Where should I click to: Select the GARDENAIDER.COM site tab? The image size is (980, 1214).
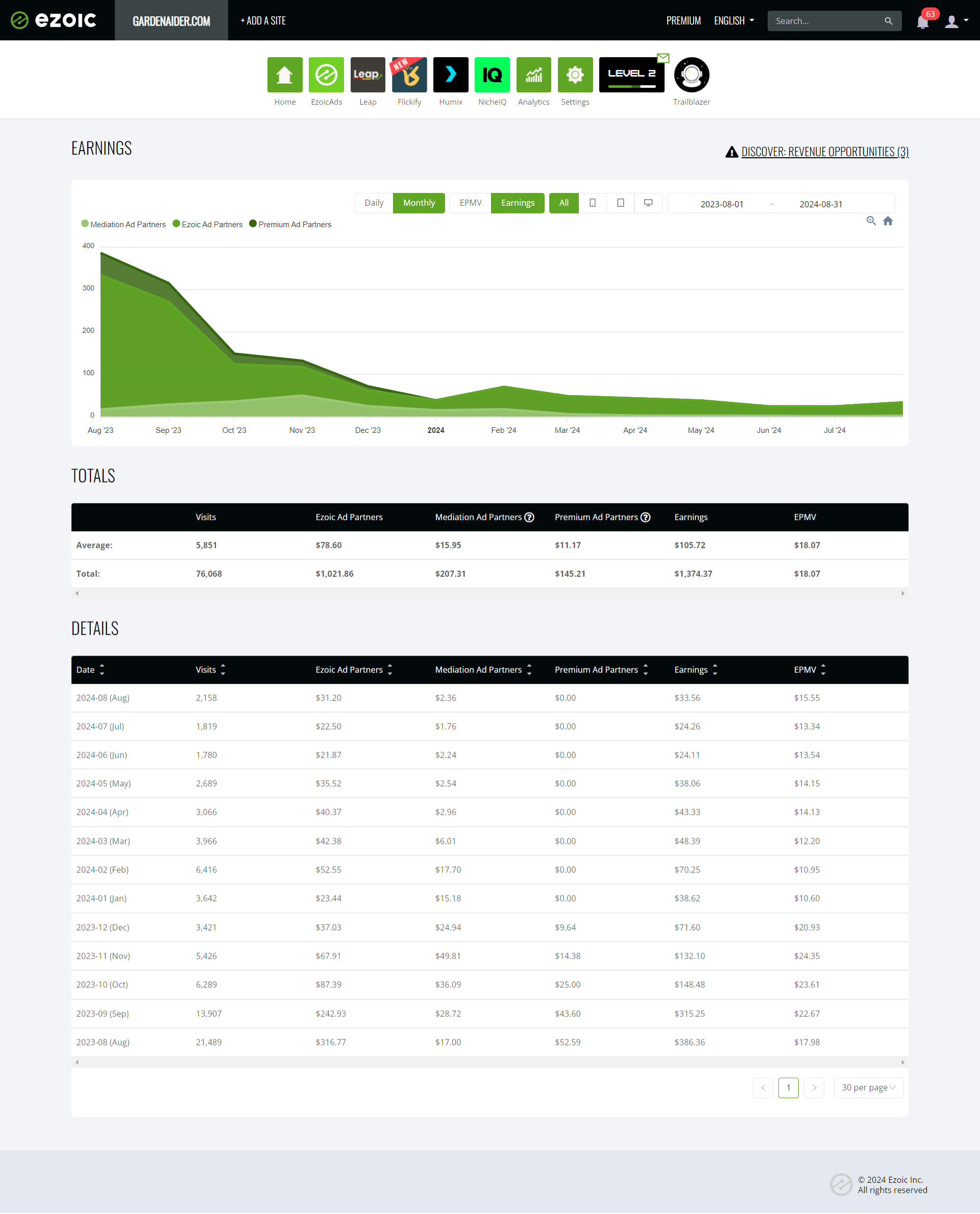tap(171, 20)
